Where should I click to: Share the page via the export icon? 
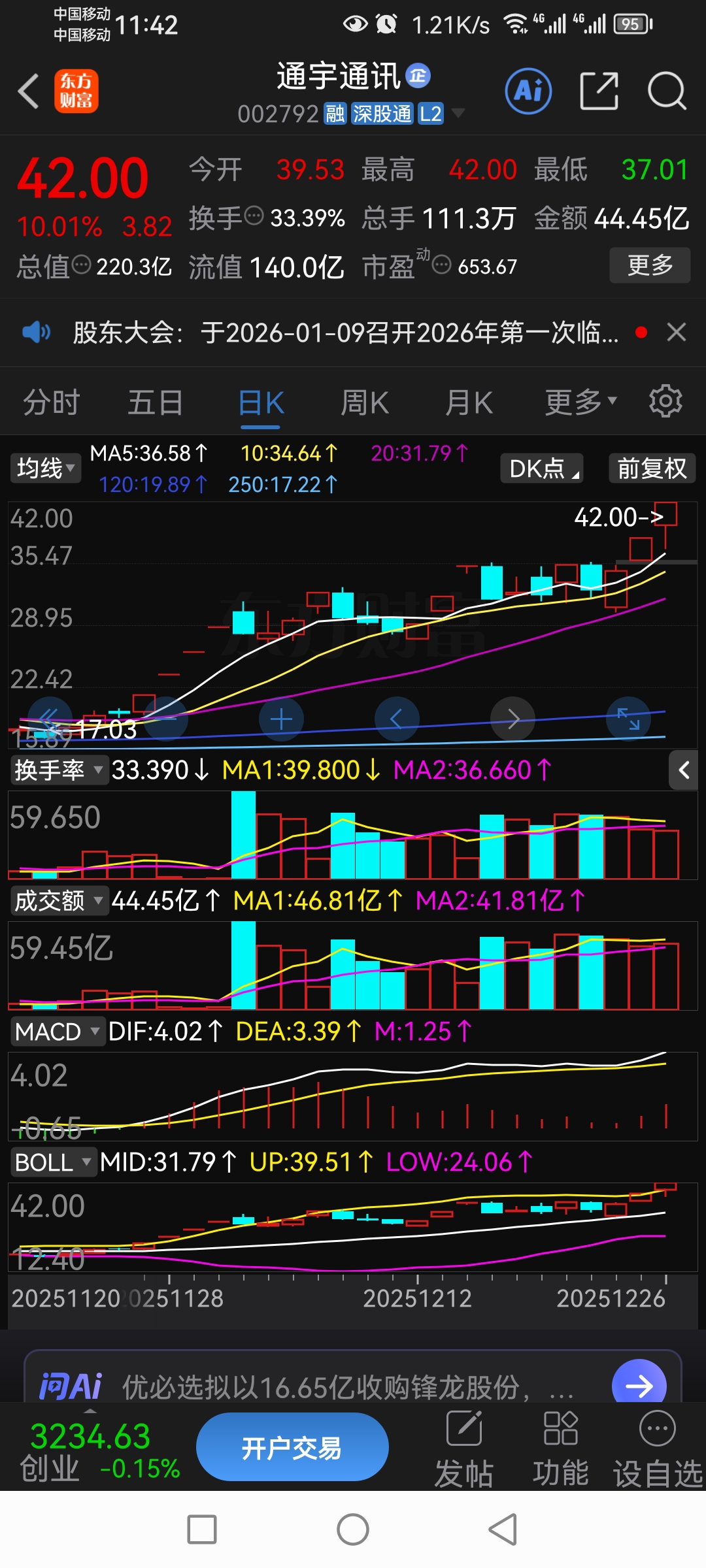[x=599, y=91]
